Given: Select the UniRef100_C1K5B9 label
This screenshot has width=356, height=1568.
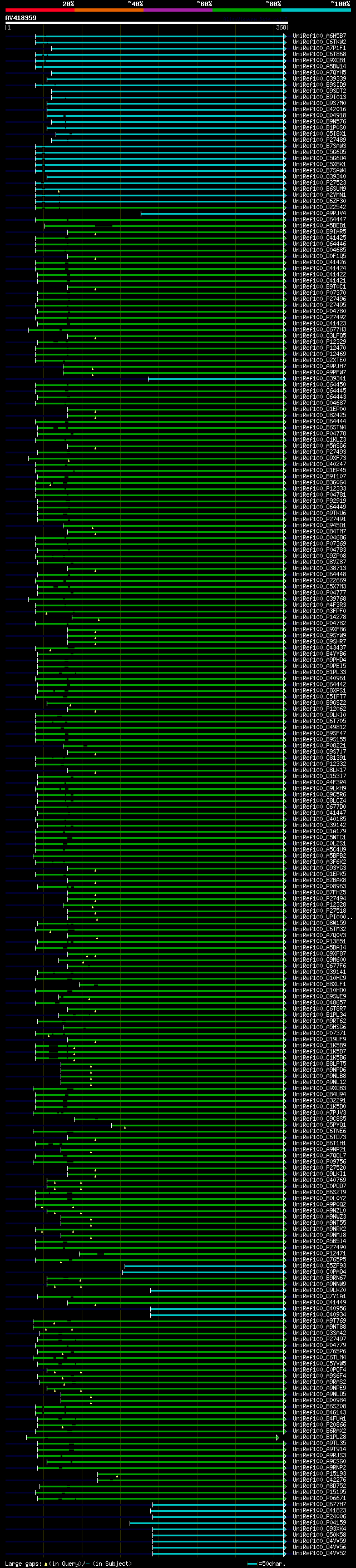Looking at the screenshot, I should tap(319, 1045).
